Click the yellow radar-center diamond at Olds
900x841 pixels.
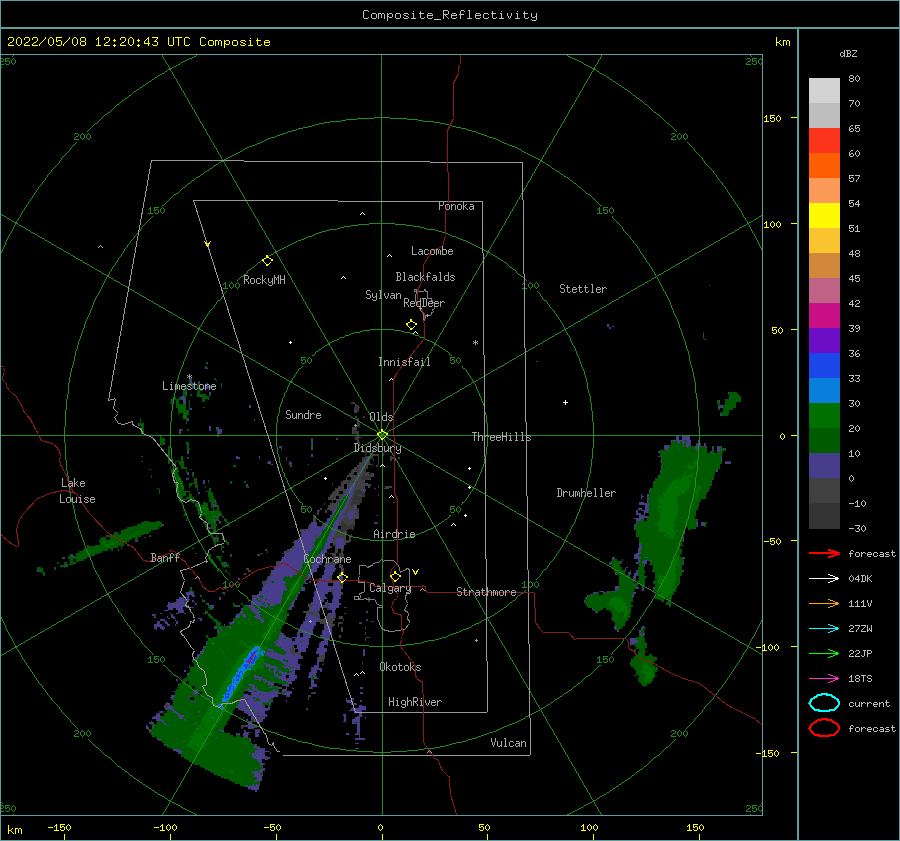[382, 435]
